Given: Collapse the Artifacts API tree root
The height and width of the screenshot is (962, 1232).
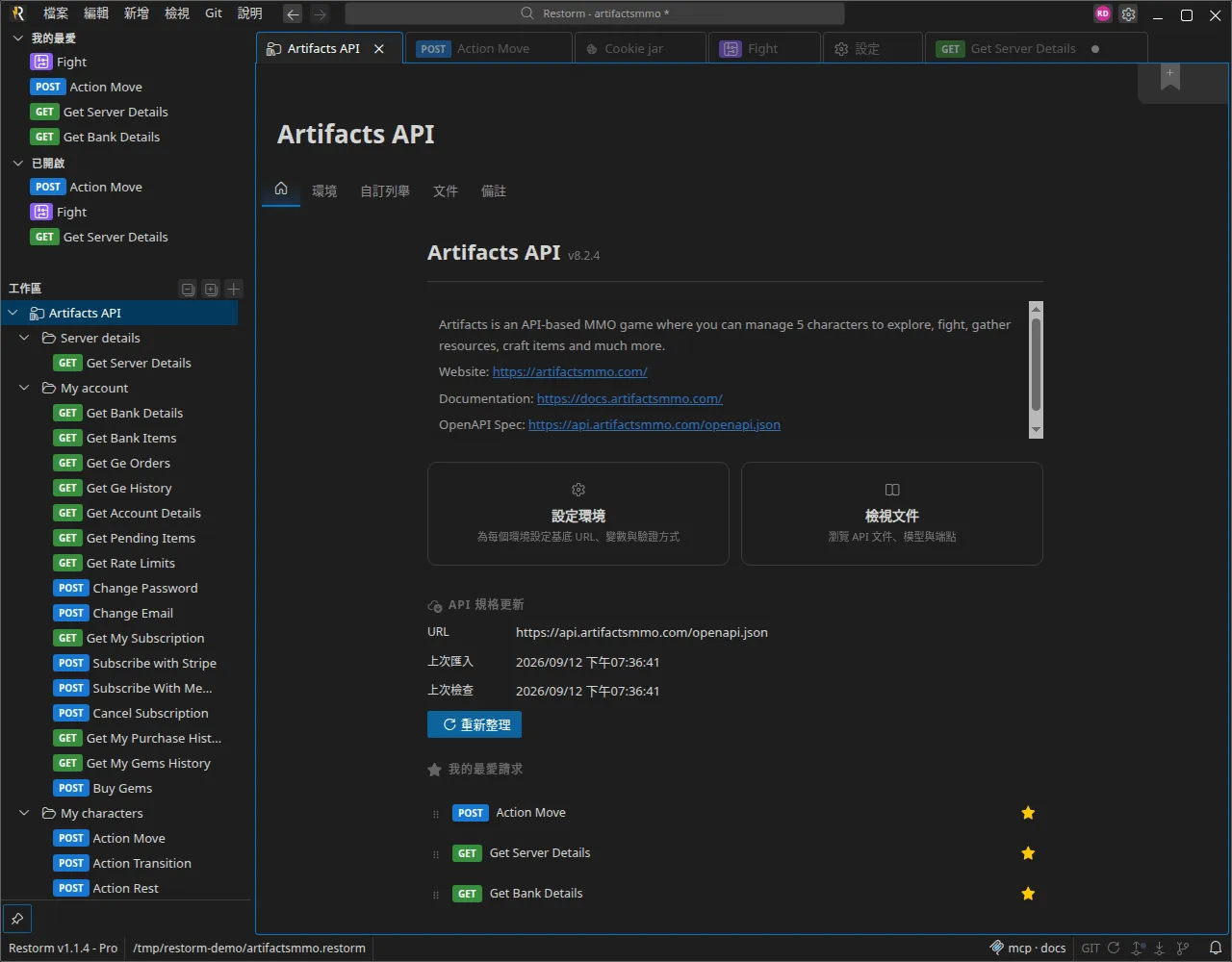Looking at the screenshot, I should 13,314.
